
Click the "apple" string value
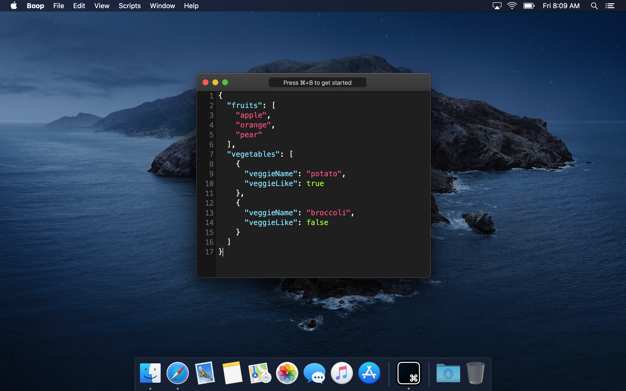point(251,115)
